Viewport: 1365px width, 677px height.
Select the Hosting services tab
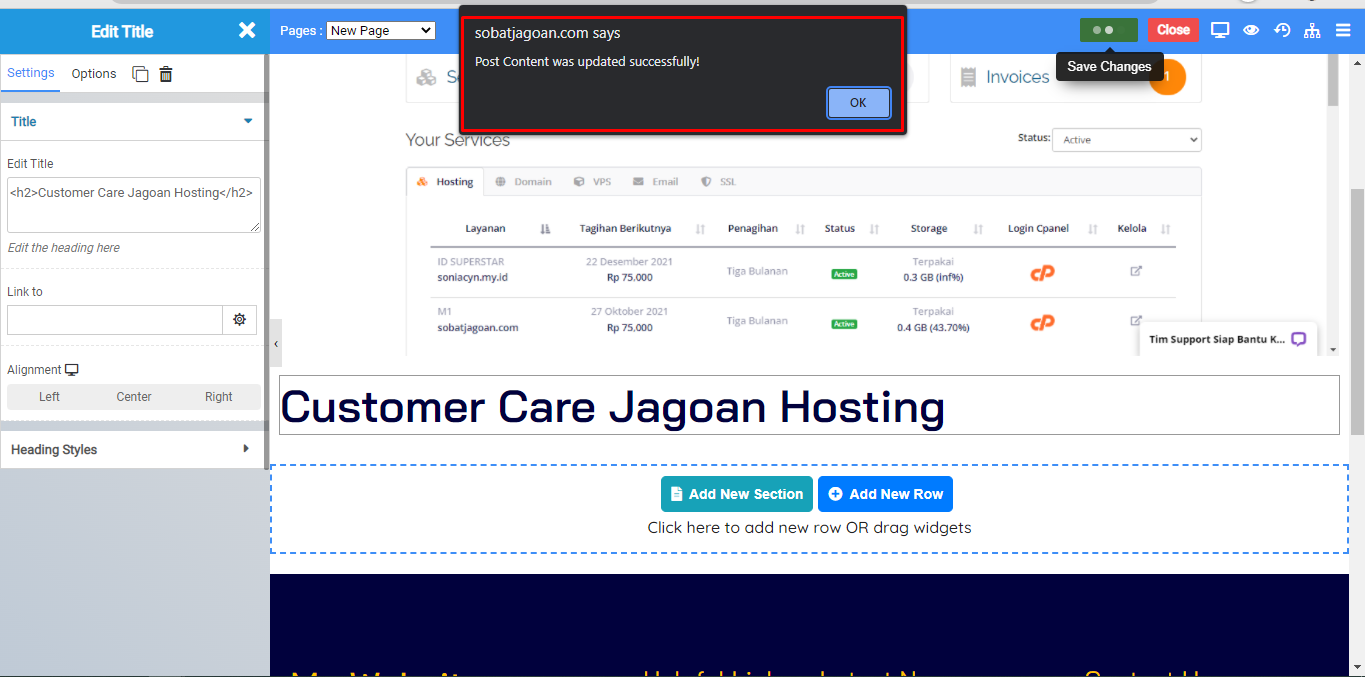446,182
